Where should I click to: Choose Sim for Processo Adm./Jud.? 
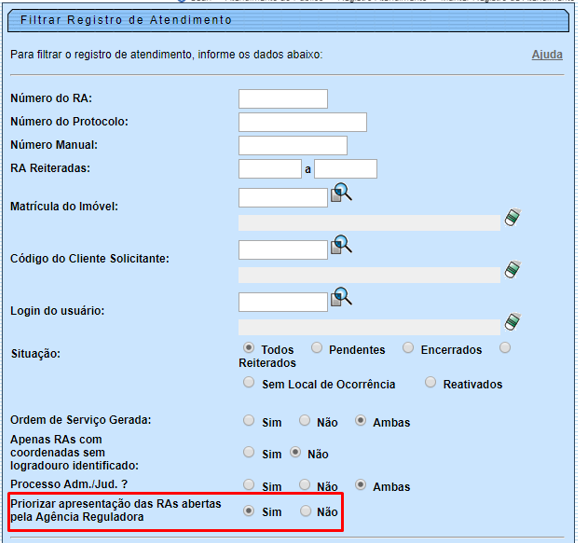(249, 485)
